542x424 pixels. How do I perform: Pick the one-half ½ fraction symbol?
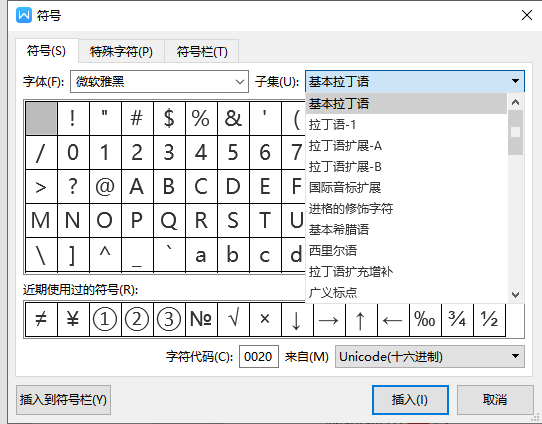(489, 319)
